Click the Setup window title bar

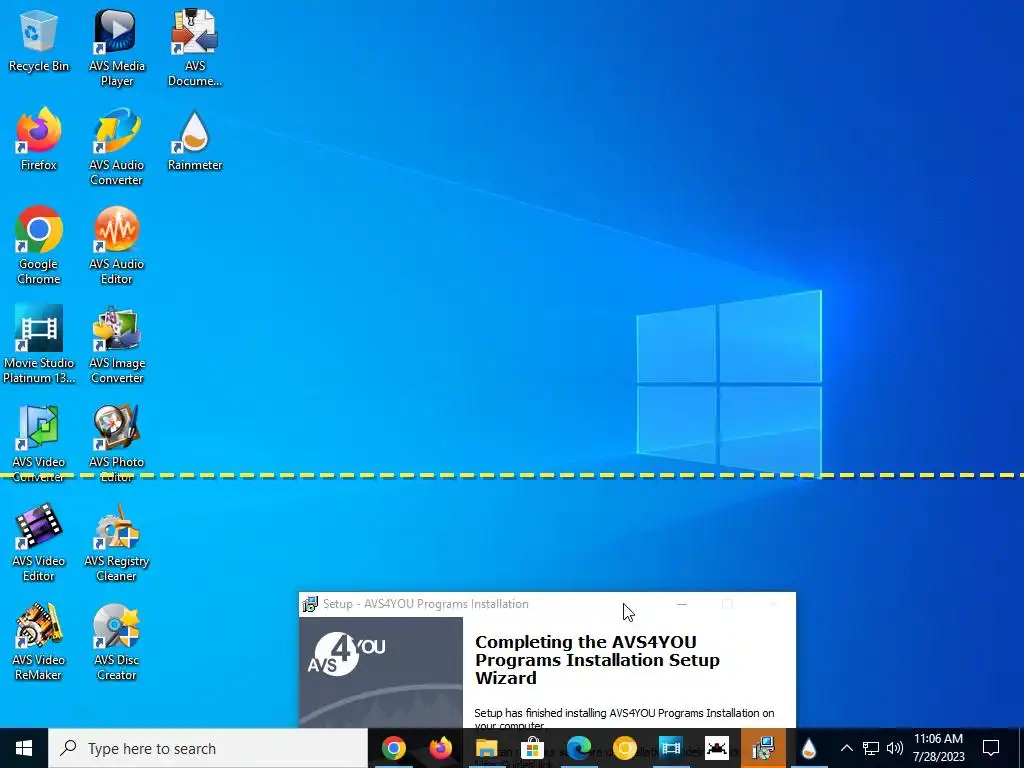pos(547,604)
